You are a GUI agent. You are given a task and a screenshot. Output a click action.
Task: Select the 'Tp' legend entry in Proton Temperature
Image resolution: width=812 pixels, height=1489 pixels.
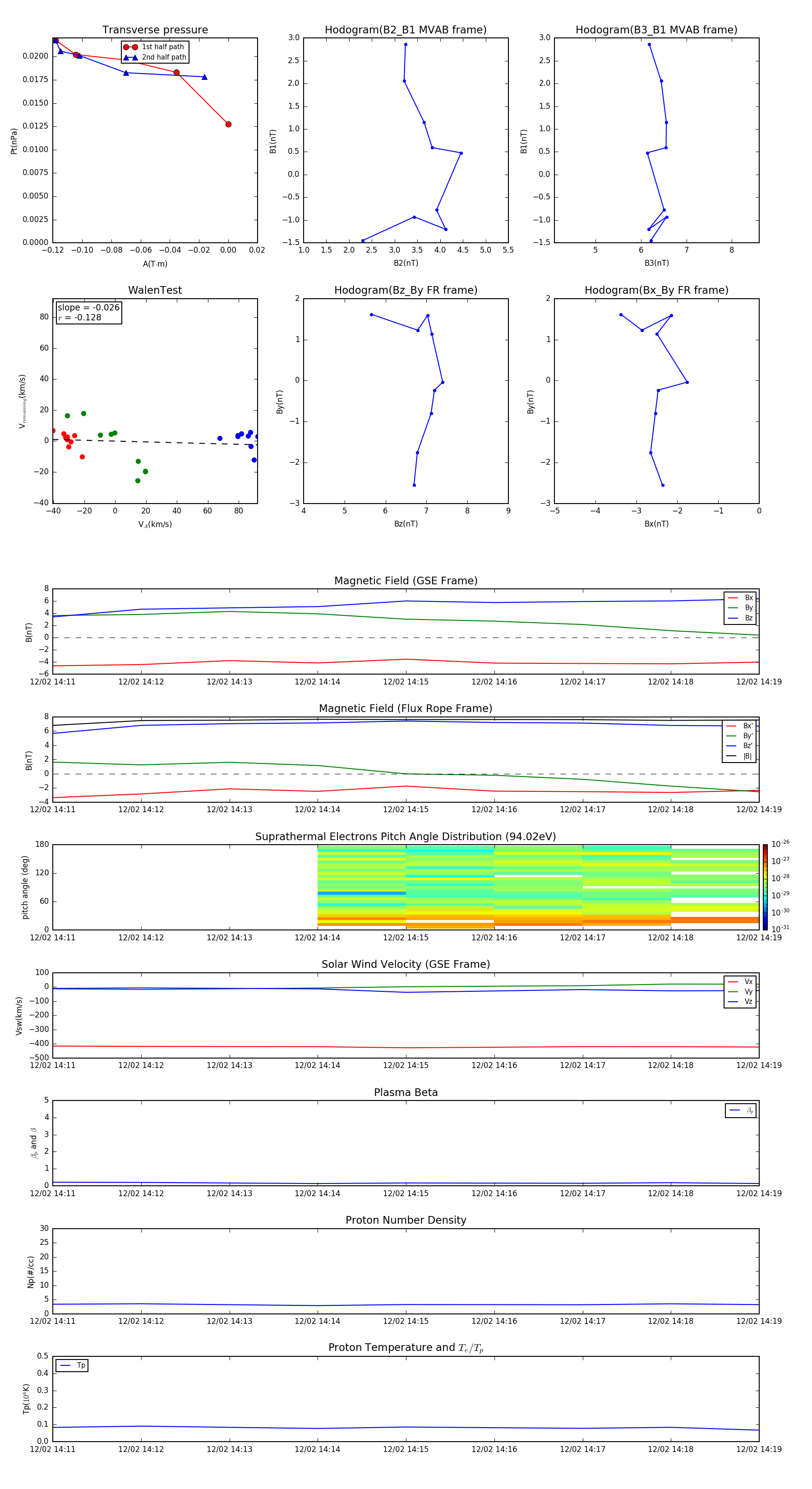pos(72,1365)
